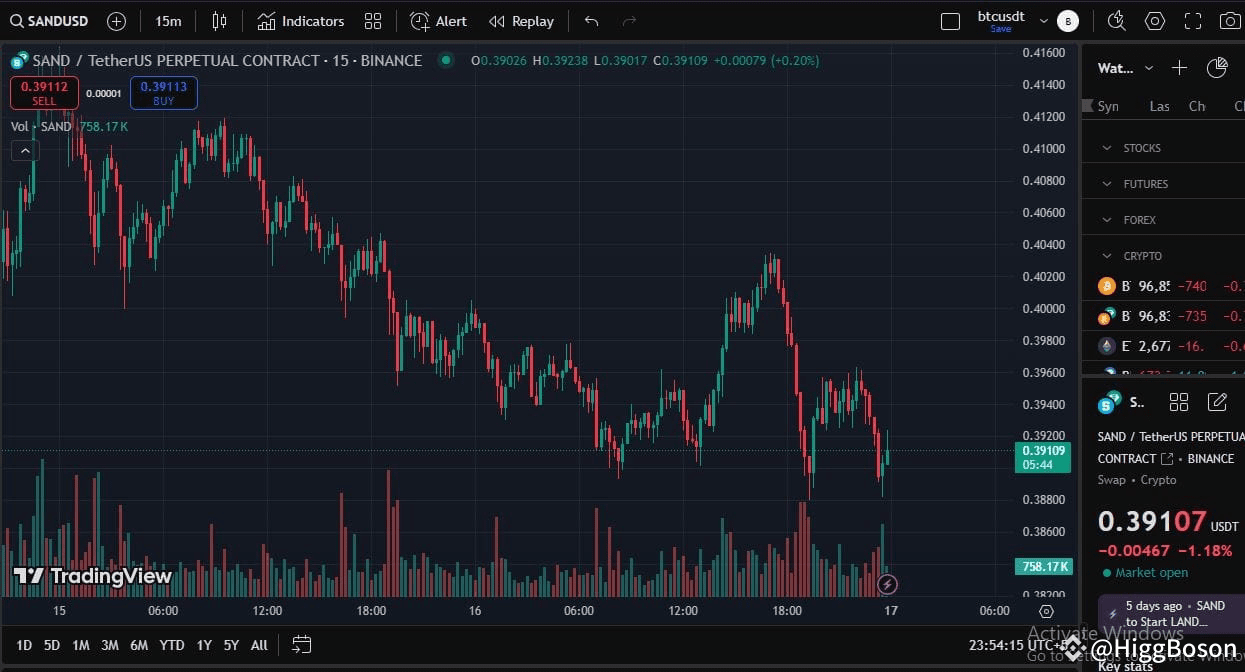Select the YTD timeframe
1245x672 pixels.
(x=171, y=645)
